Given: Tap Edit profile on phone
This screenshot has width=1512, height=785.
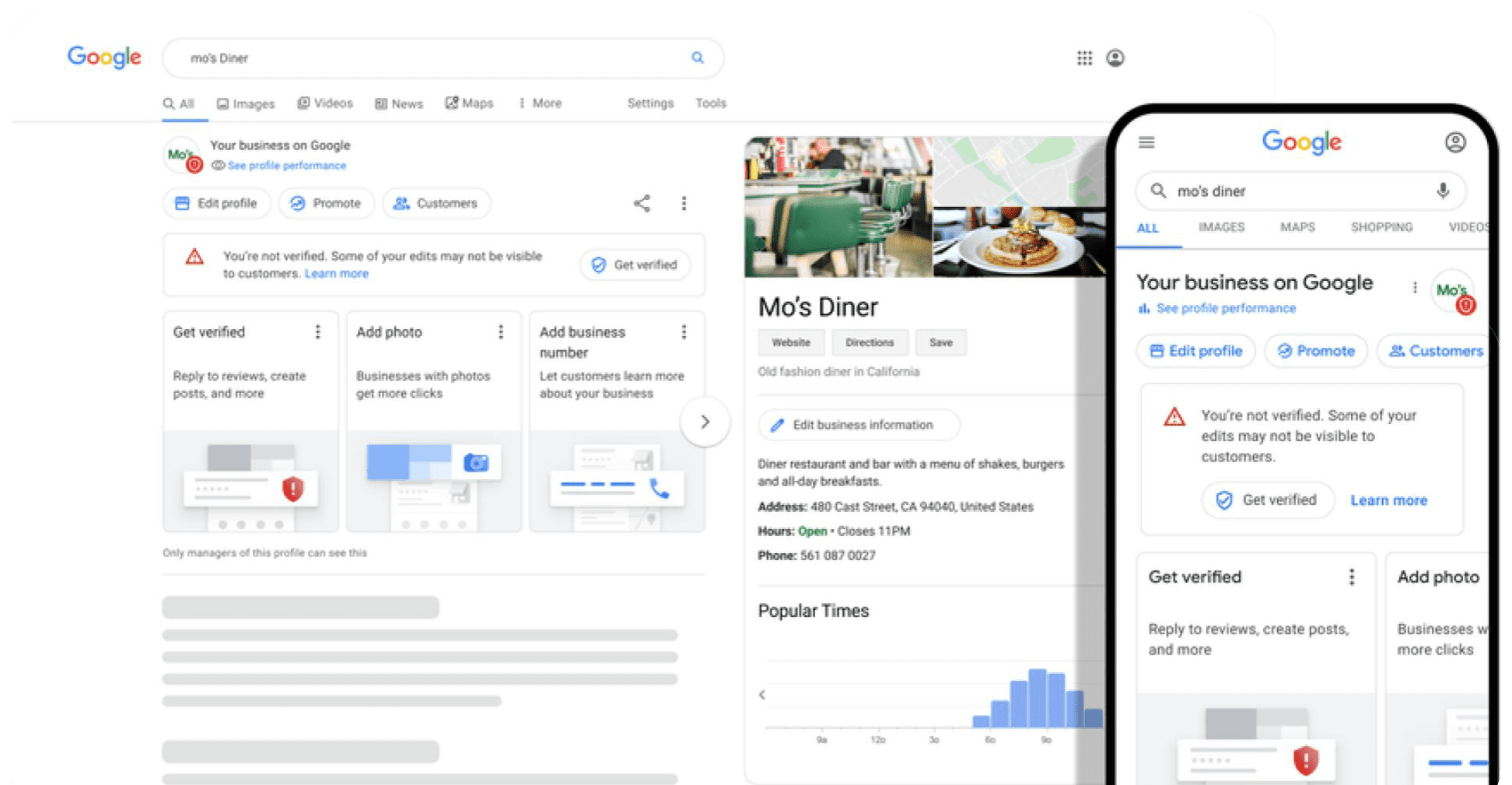Looking at the screenshot, I should tap(1195, 351).
